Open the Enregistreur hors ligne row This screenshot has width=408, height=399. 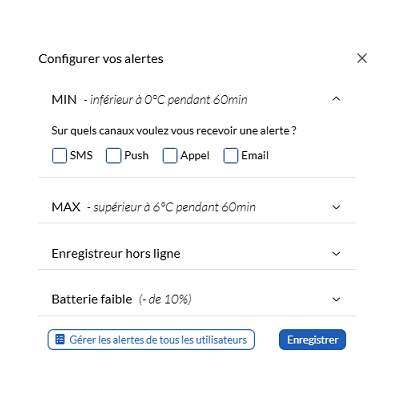tap(197, 254)
